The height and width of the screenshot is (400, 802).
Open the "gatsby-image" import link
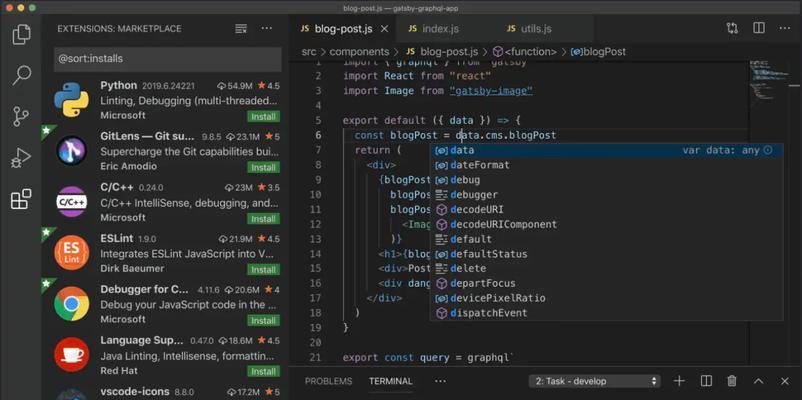491,91
